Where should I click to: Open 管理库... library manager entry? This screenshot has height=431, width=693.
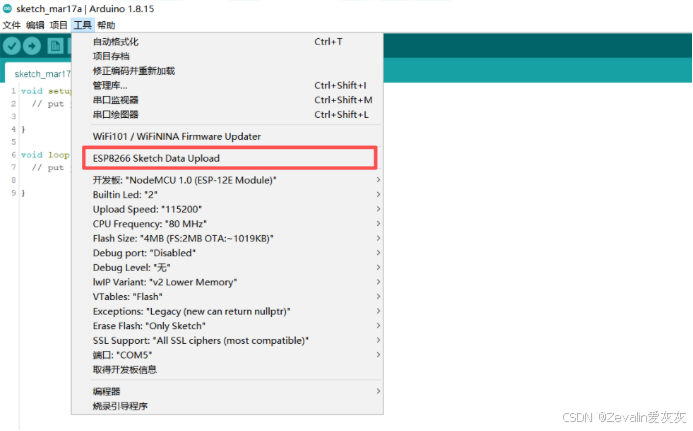pyautogui.click(x=227, y=85)
